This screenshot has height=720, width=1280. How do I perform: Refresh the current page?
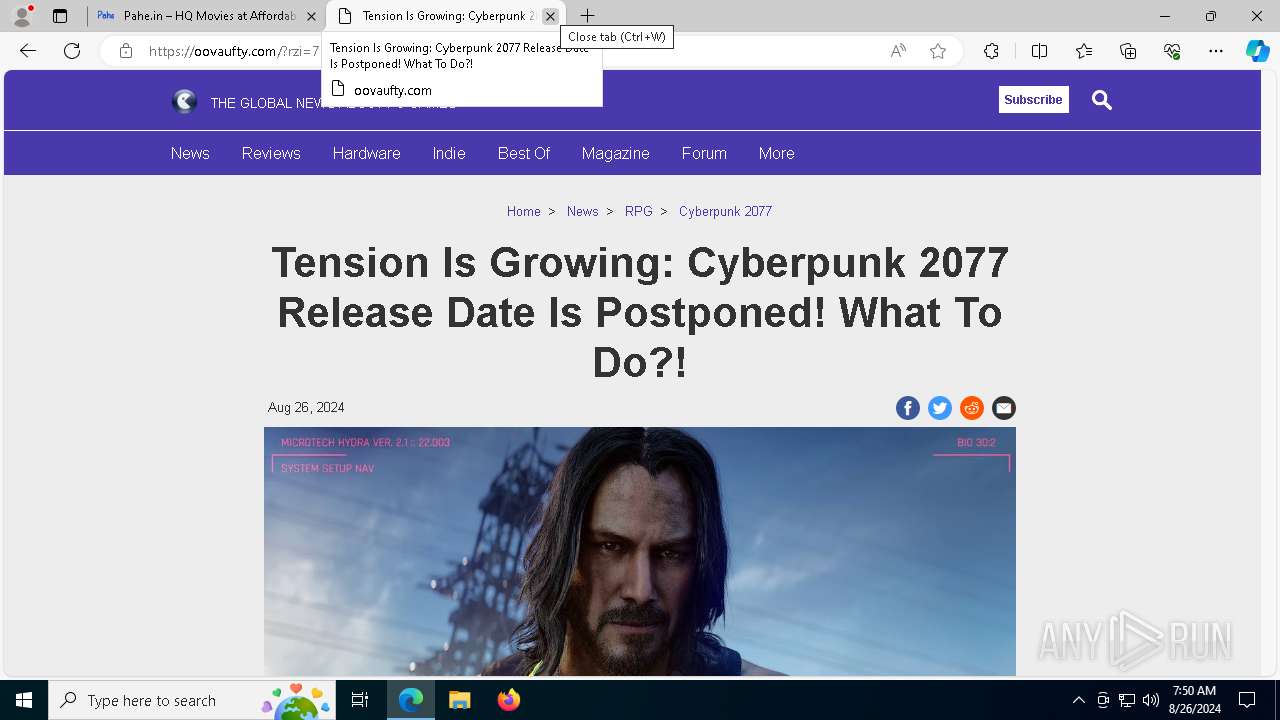[x=72, y=51]
